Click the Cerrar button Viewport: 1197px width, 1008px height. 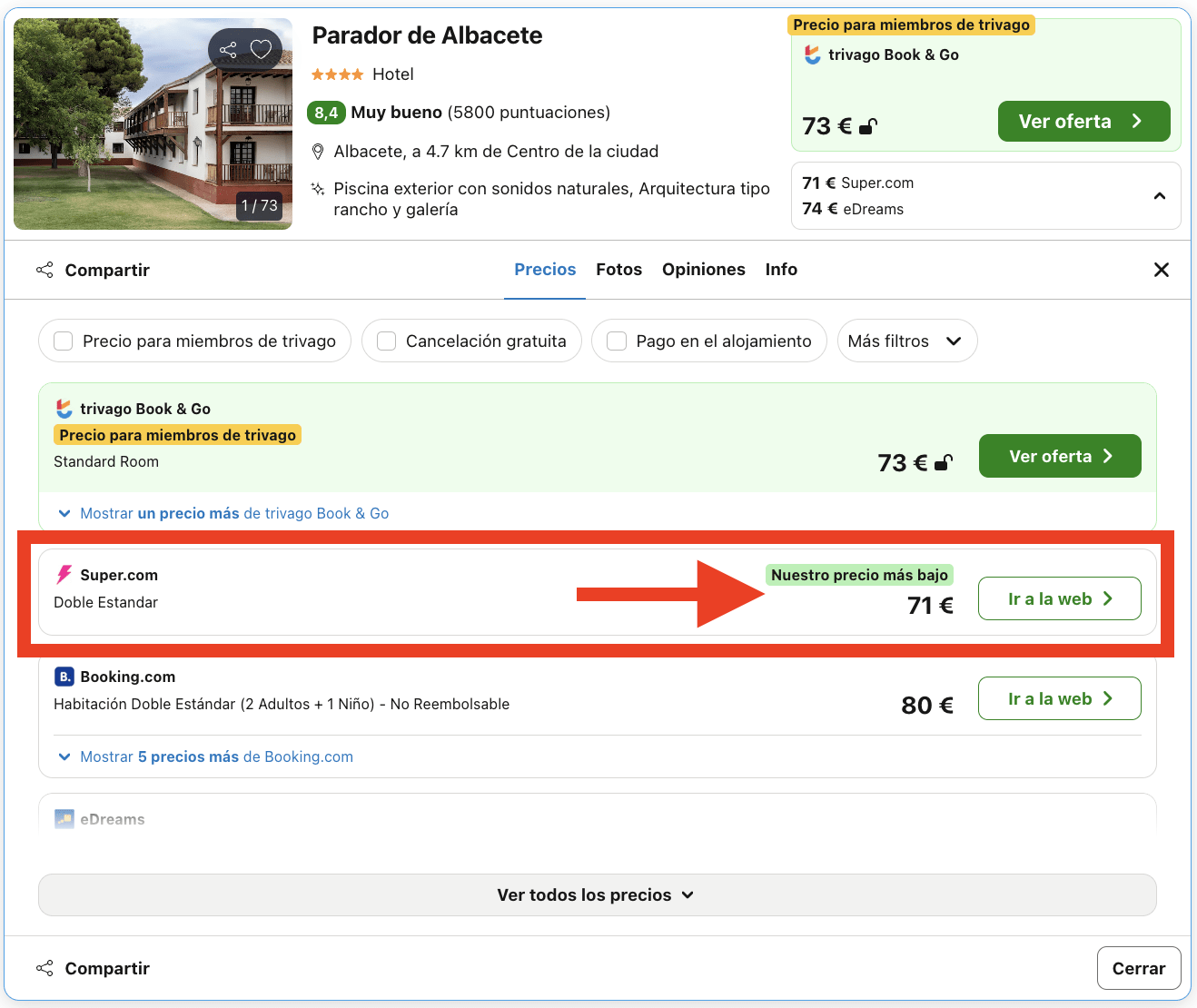(x=1138, y=968)
